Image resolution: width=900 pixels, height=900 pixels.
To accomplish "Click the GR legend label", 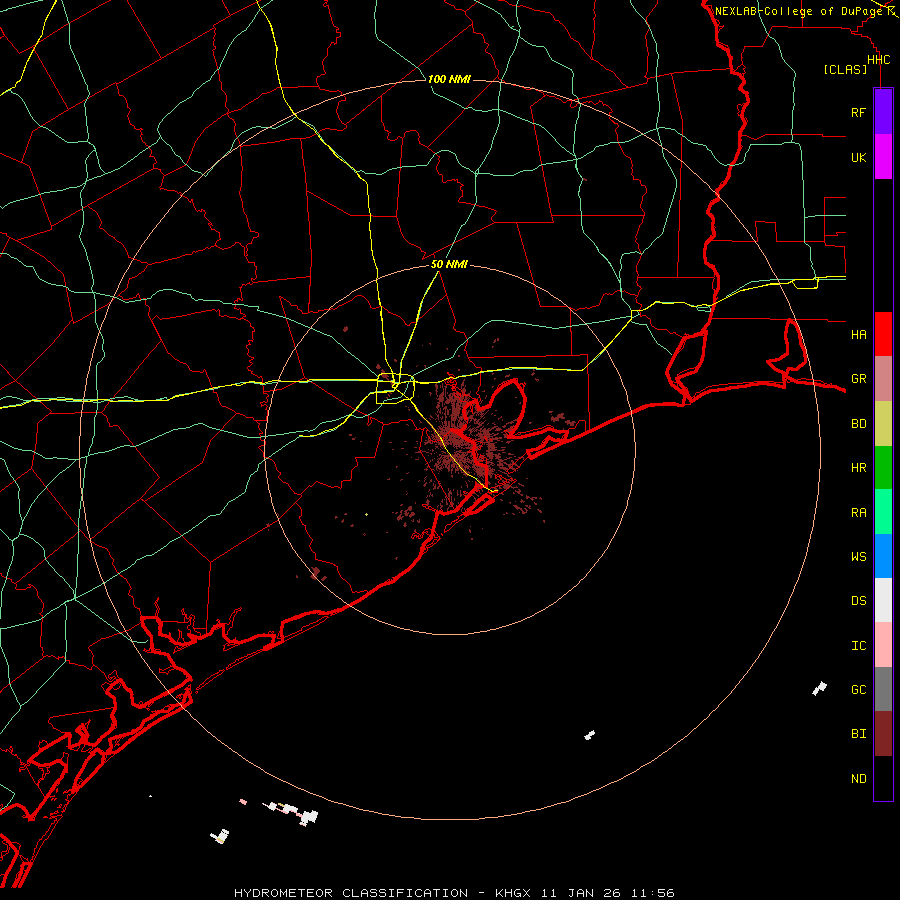I will [858, 379].
